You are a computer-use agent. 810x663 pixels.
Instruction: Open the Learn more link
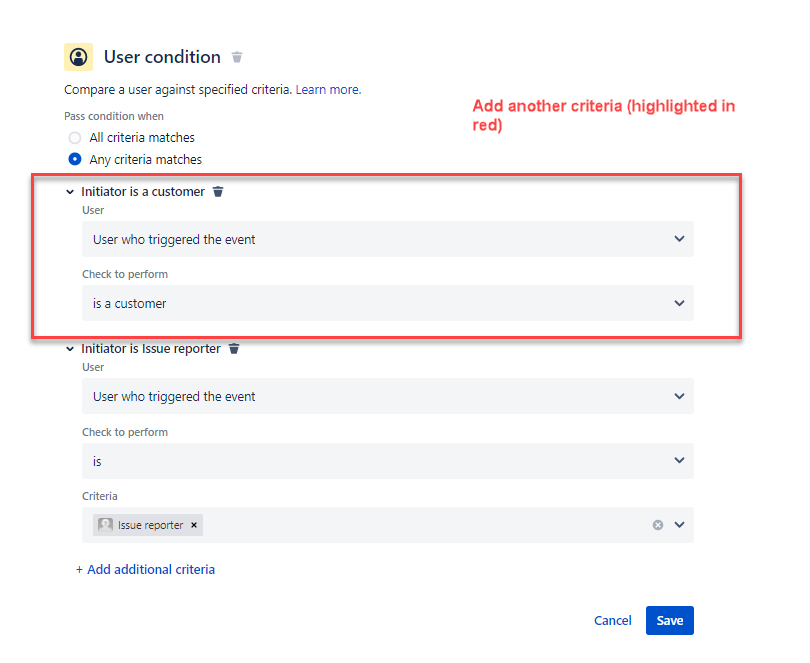coord(328,90)
